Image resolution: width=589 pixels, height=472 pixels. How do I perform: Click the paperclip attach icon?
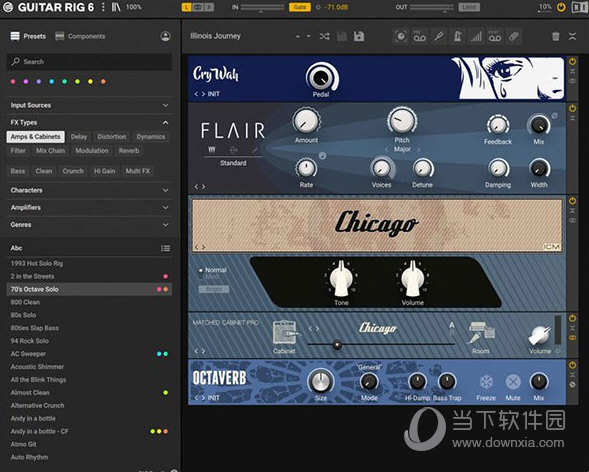click(513, 37)
